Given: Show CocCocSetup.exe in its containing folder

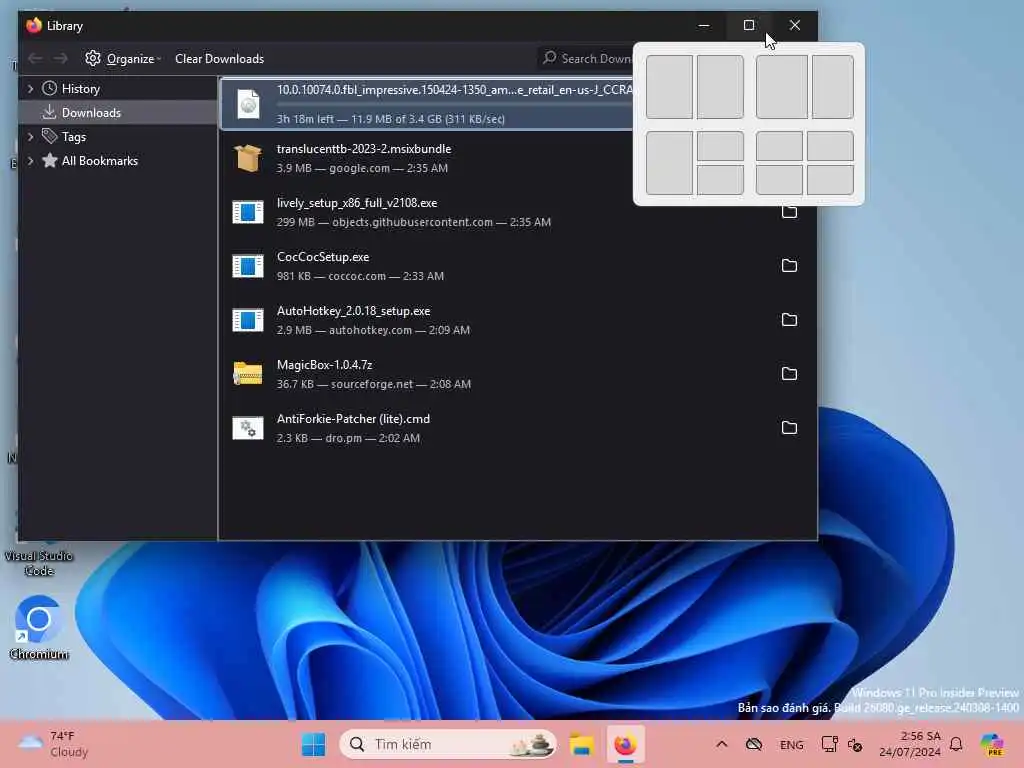Looking at the screenshot, I should click(x=790, y=266).
